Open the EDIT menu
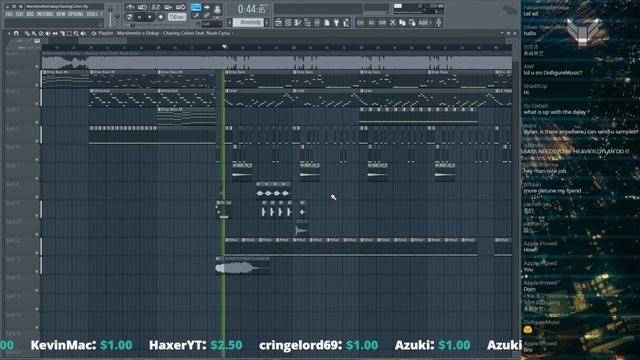Viewport: 640px width, 360px height. click(x=19, y=14)
